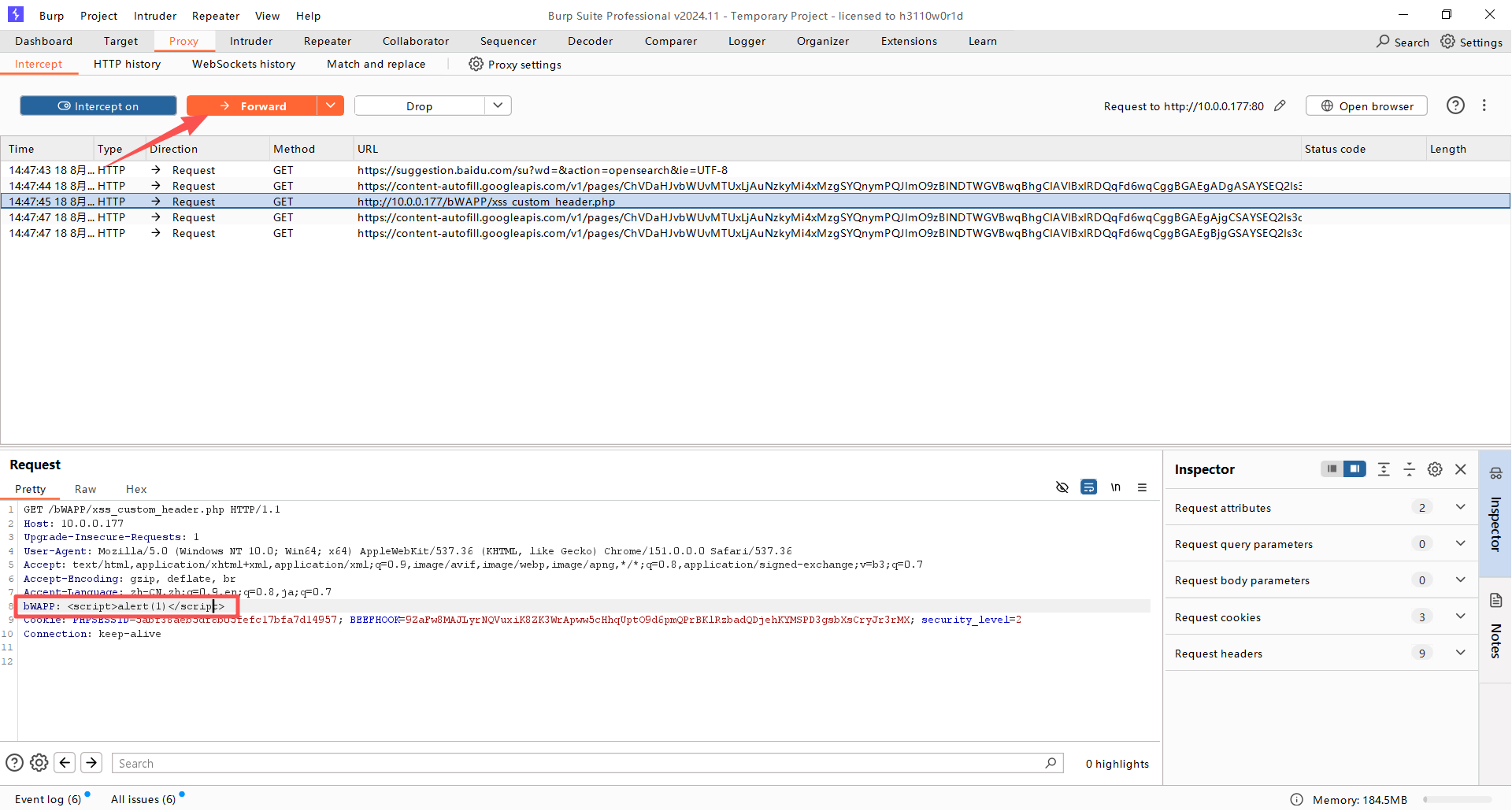The width and height of the screenshot is (1512, 811).
Task: Click the request search help icon
Action: 14,762
